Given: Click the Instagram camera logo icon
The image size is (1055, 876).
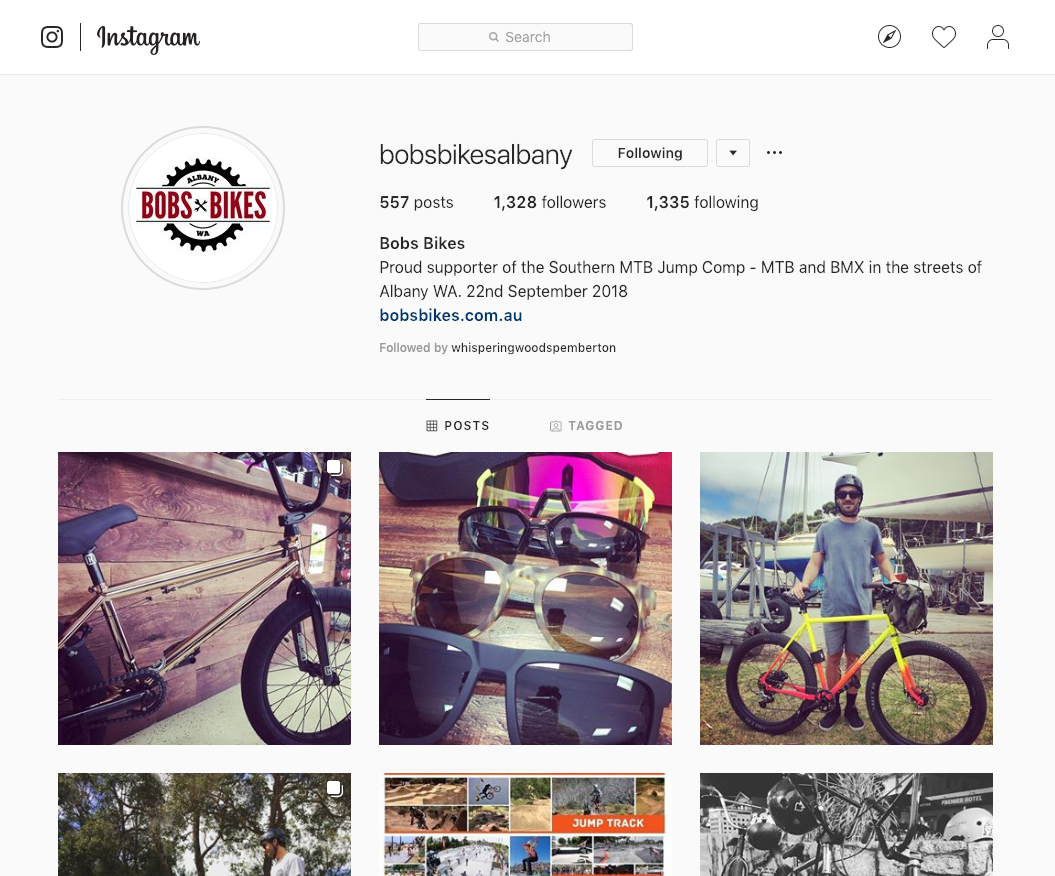Looking at the screenshot, I should pos(52,37).
